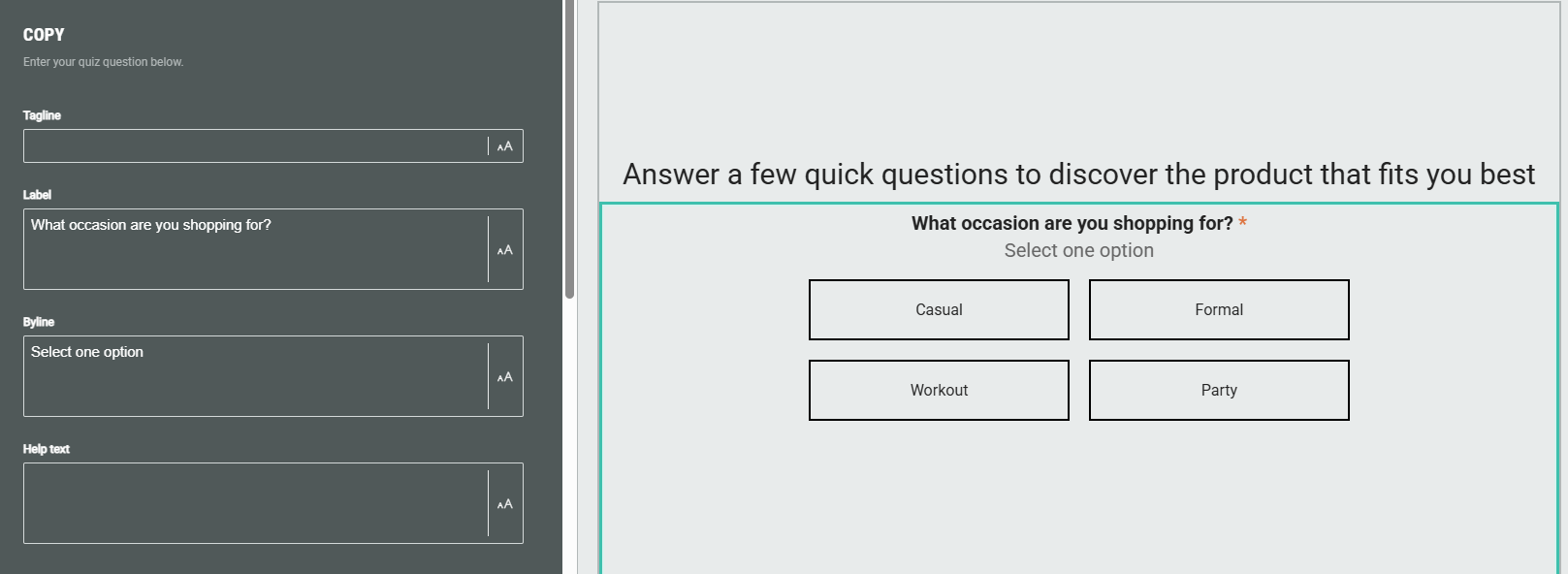Screen dimensions: 1568x574
Task: Click the Byline field's text-size icon
Action: point(505,377)
